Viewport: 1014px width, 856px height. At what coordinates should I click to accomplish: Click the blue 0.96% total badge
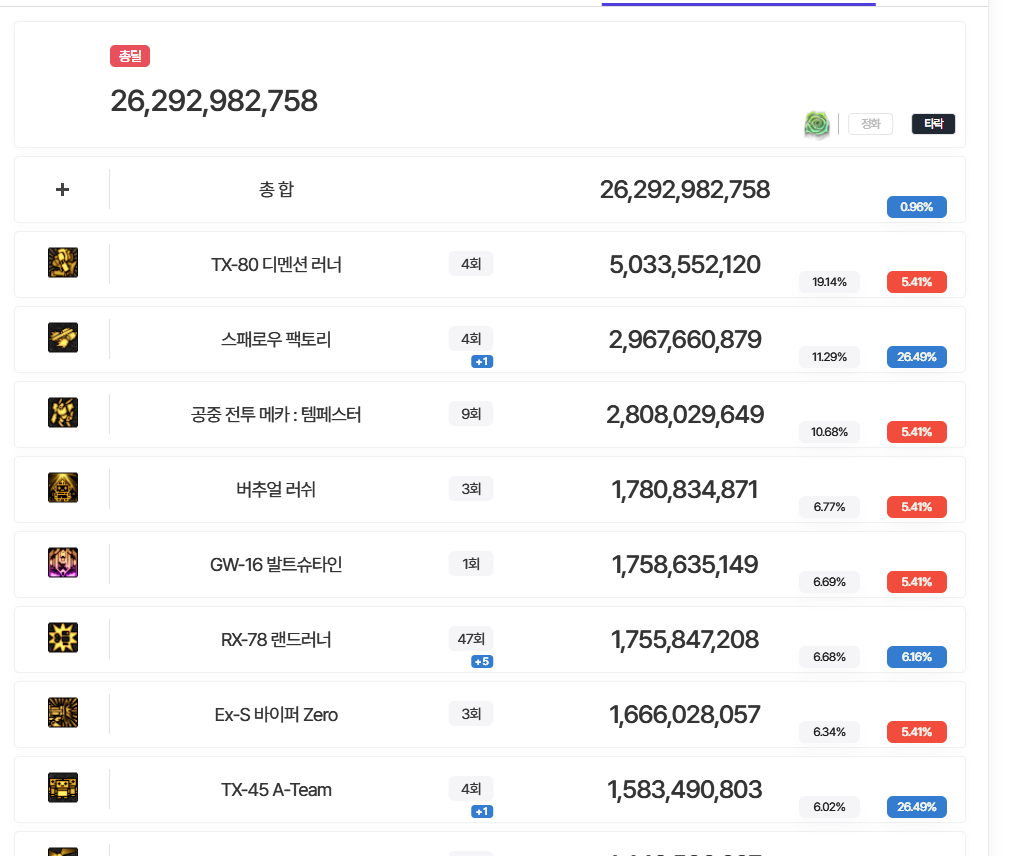[916, 207]
